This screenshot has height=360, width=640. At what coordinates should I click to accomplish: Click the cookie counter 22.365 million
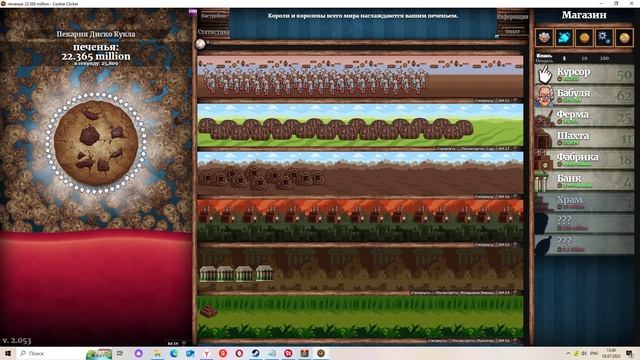(96, 56)
